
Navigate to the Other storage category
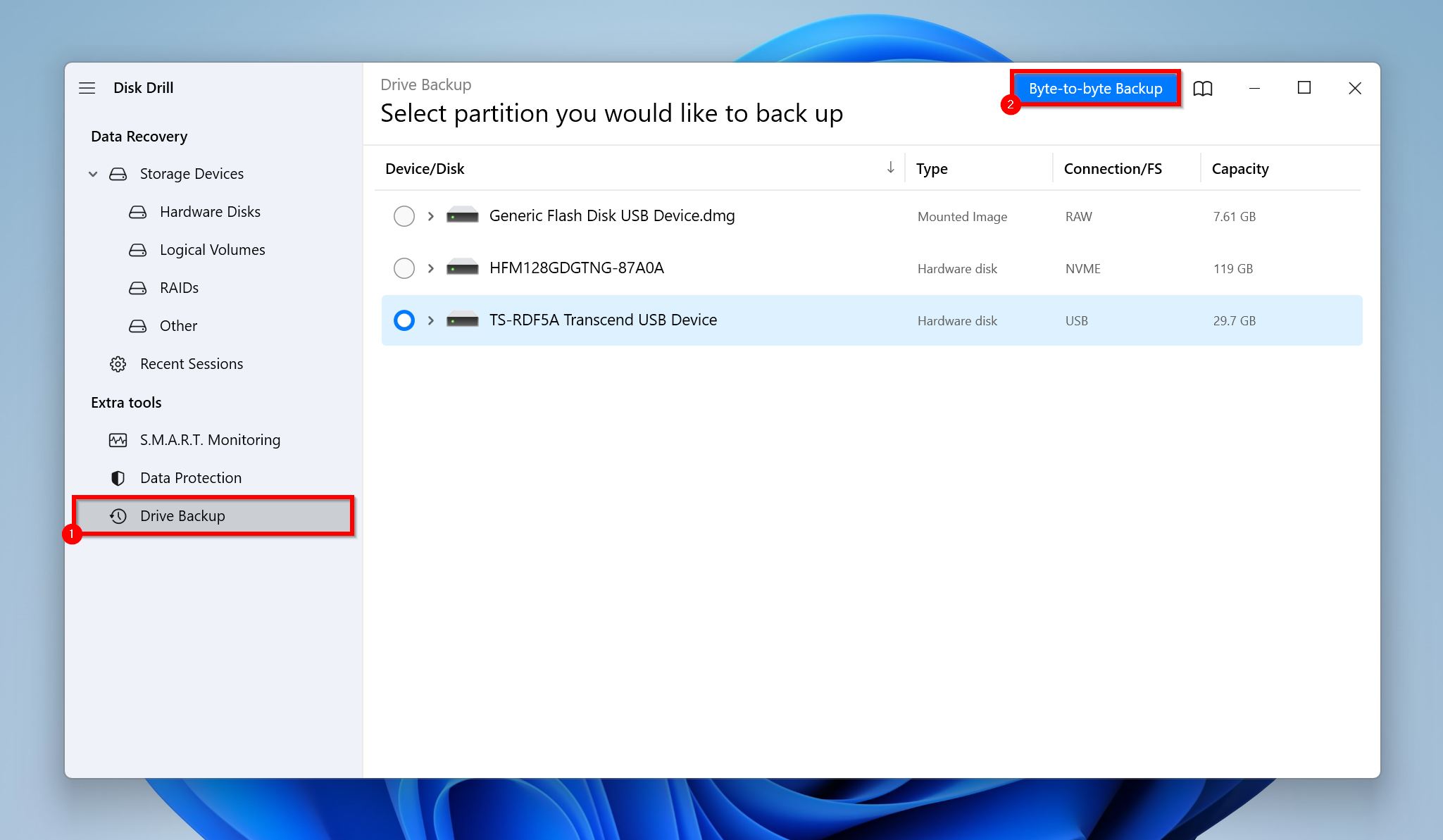pyautogui.click(x=178, y=325)
